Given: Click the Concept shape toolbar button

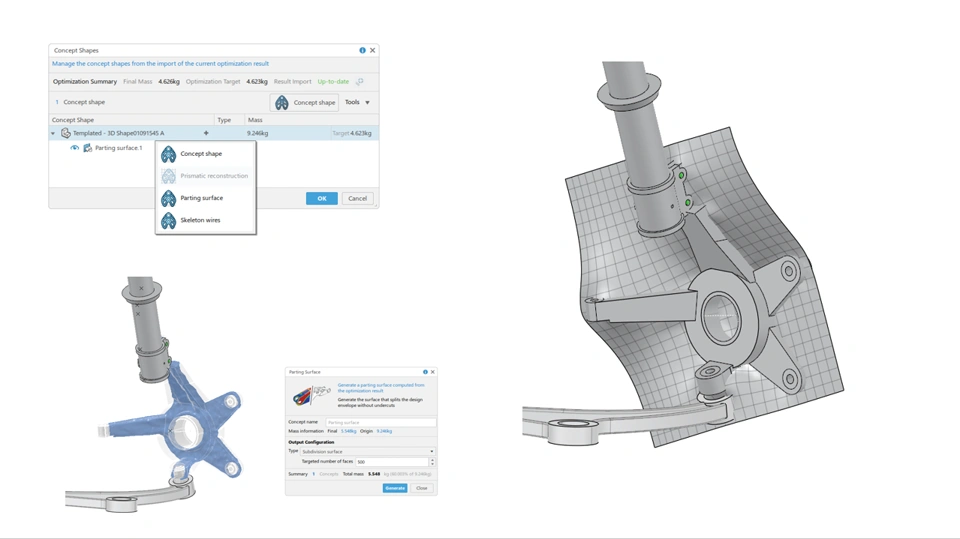Looking at the screenshot, I should click(304, 102).
